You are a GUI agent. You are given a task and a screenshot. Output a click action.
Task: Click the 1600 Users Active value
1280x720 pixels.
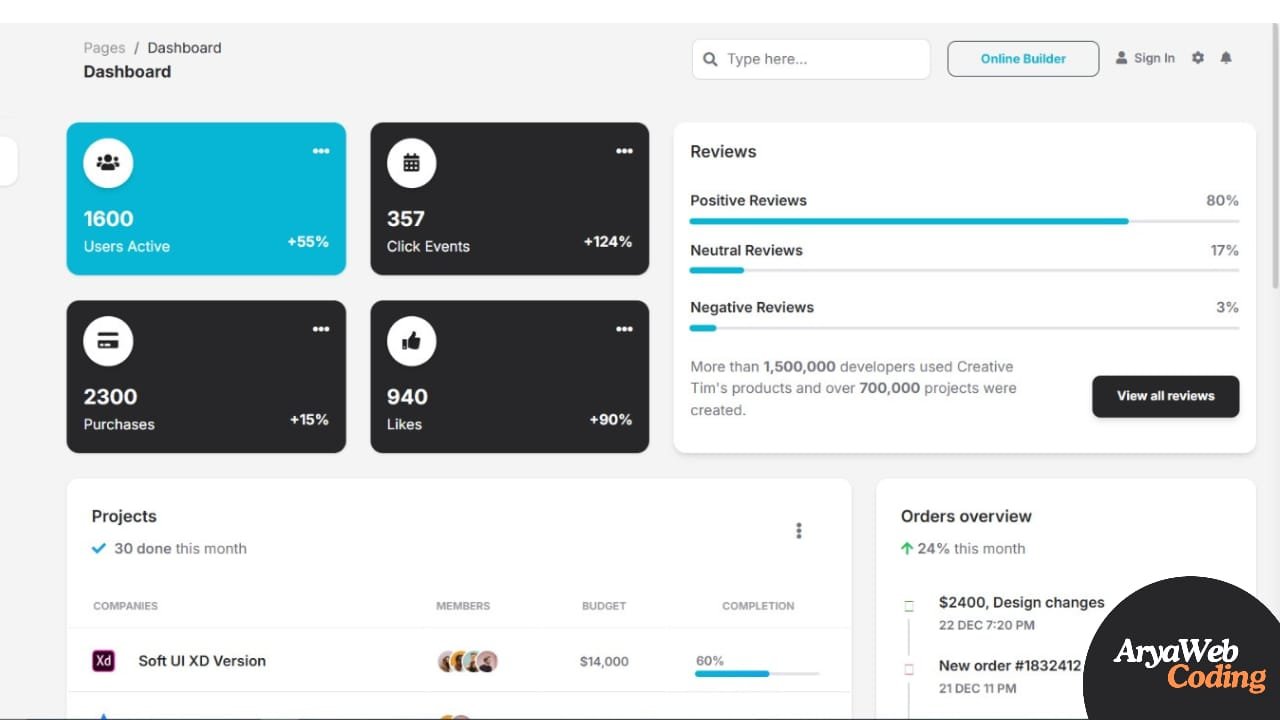(108, 219)
